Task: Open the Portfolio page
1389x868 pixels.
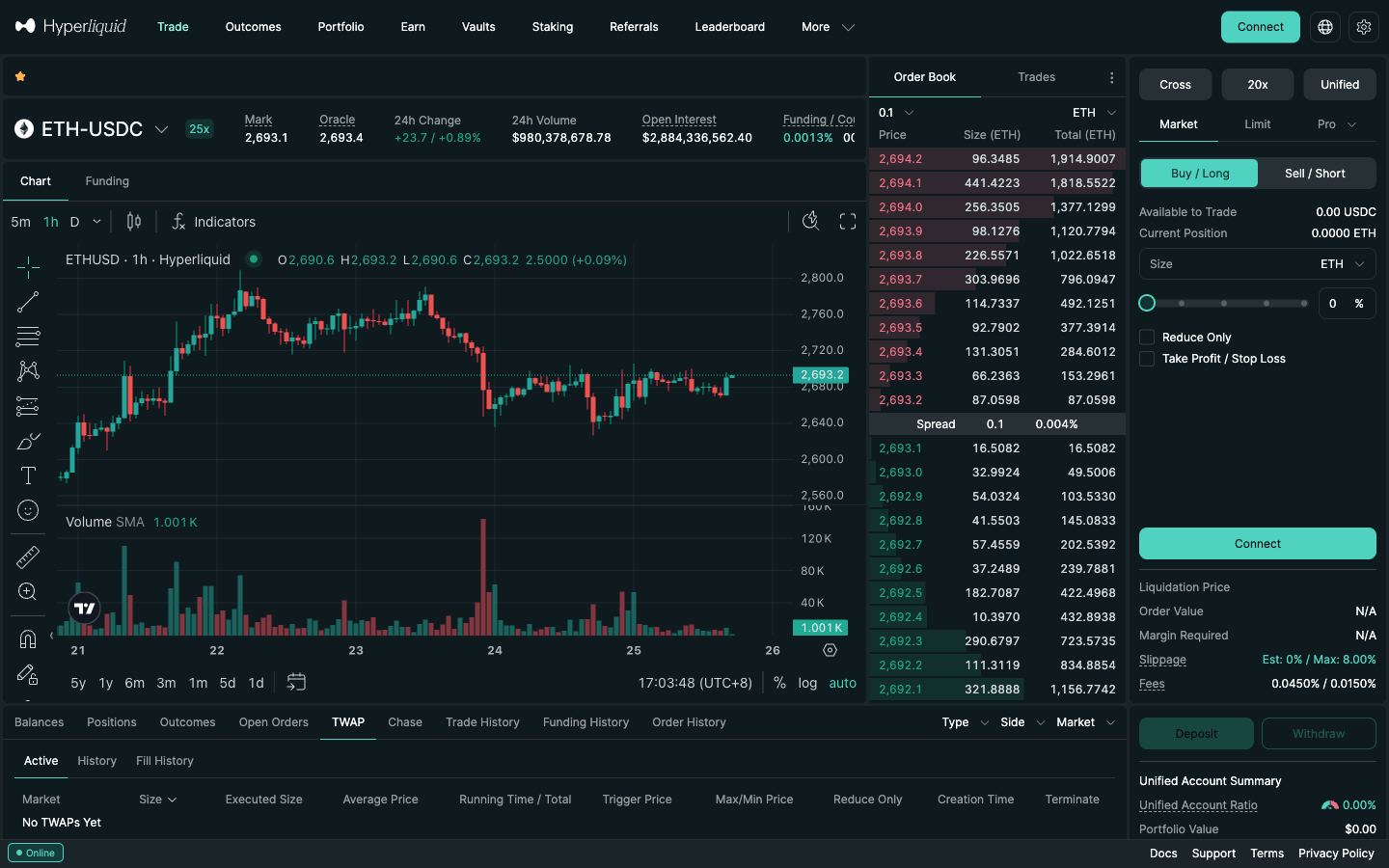Action: point(340,27)
